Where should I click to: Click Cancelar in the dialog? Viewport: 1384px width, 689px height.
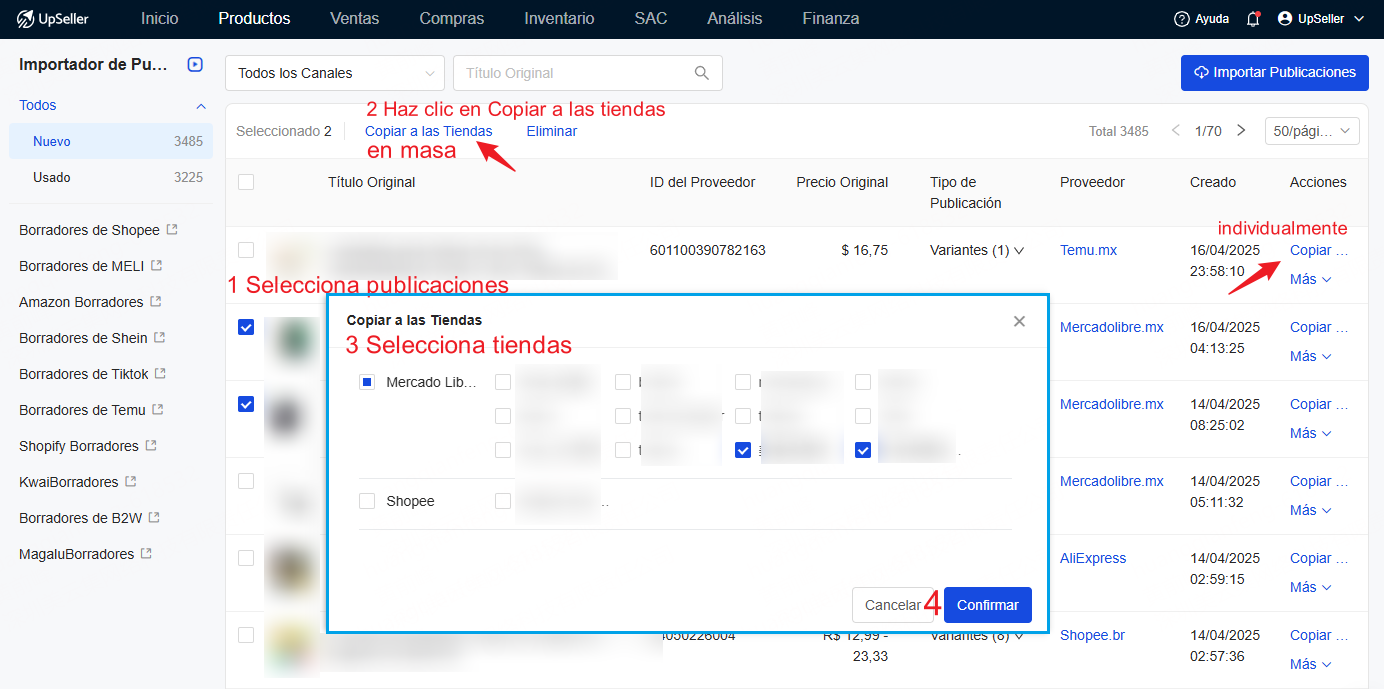pyautogui.click(x=893, y=605)
